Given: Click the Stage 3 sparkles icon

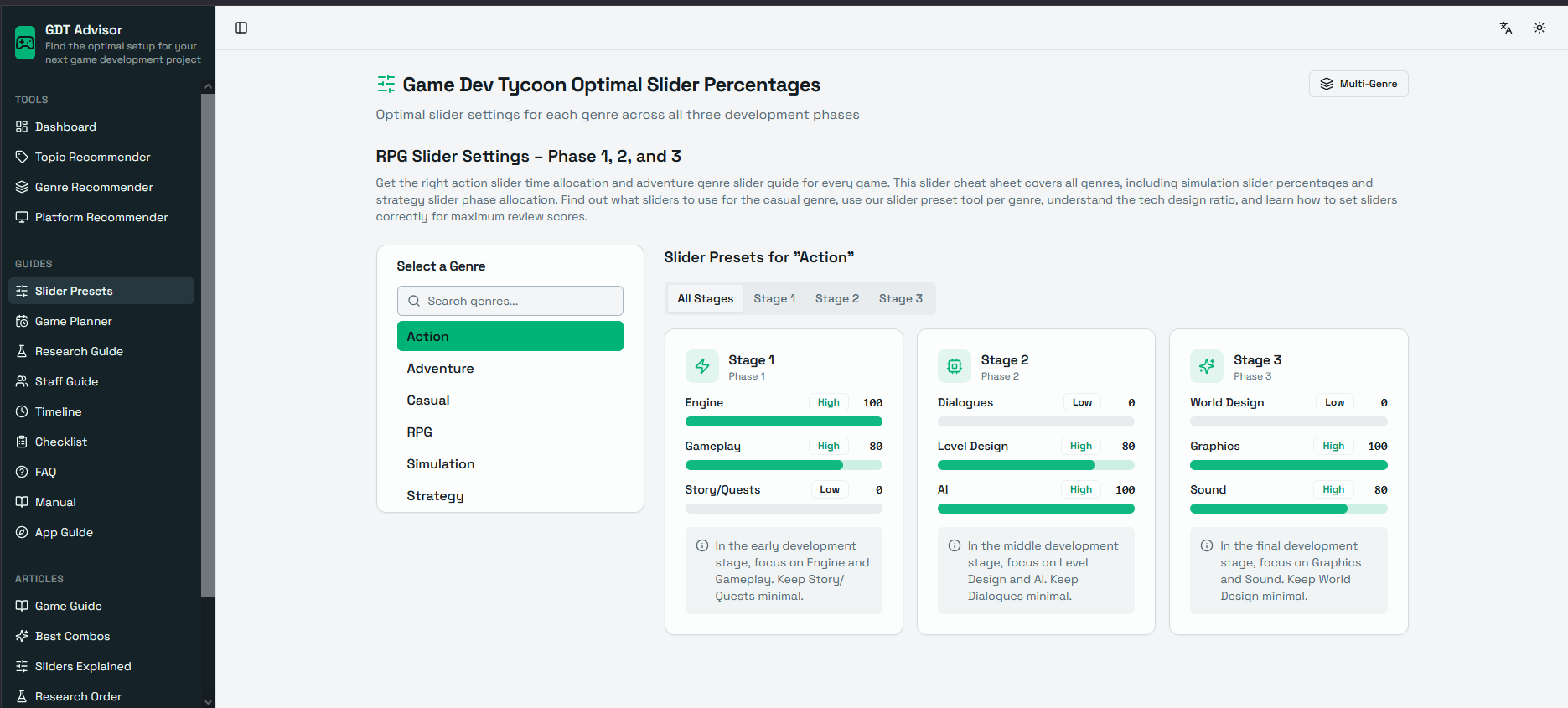Looking at the screenshot, I should 1207,366.
